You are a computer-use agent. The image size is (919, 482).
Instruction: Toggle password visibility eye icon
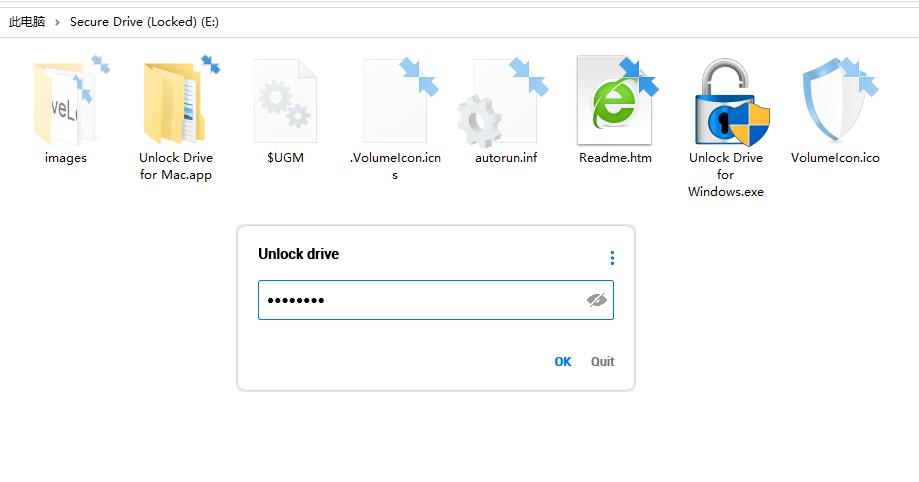[597, 300]
